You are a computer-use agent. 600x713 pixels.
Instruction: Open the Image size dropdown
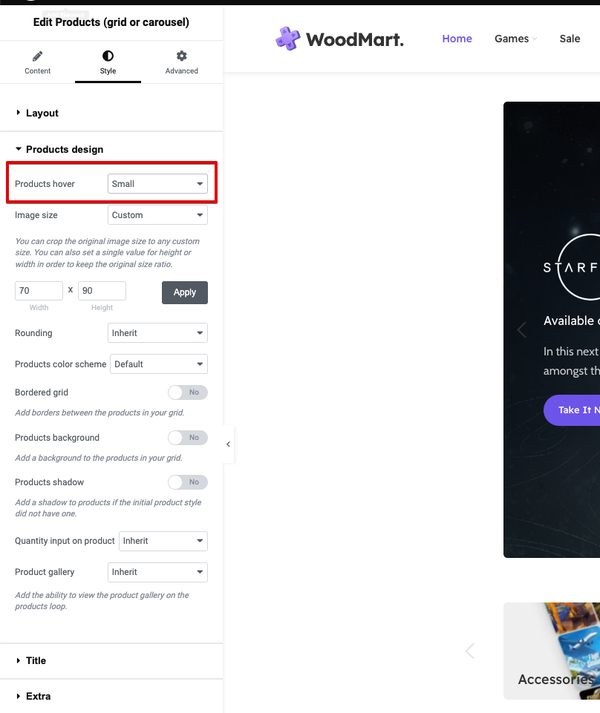[157, 215]
